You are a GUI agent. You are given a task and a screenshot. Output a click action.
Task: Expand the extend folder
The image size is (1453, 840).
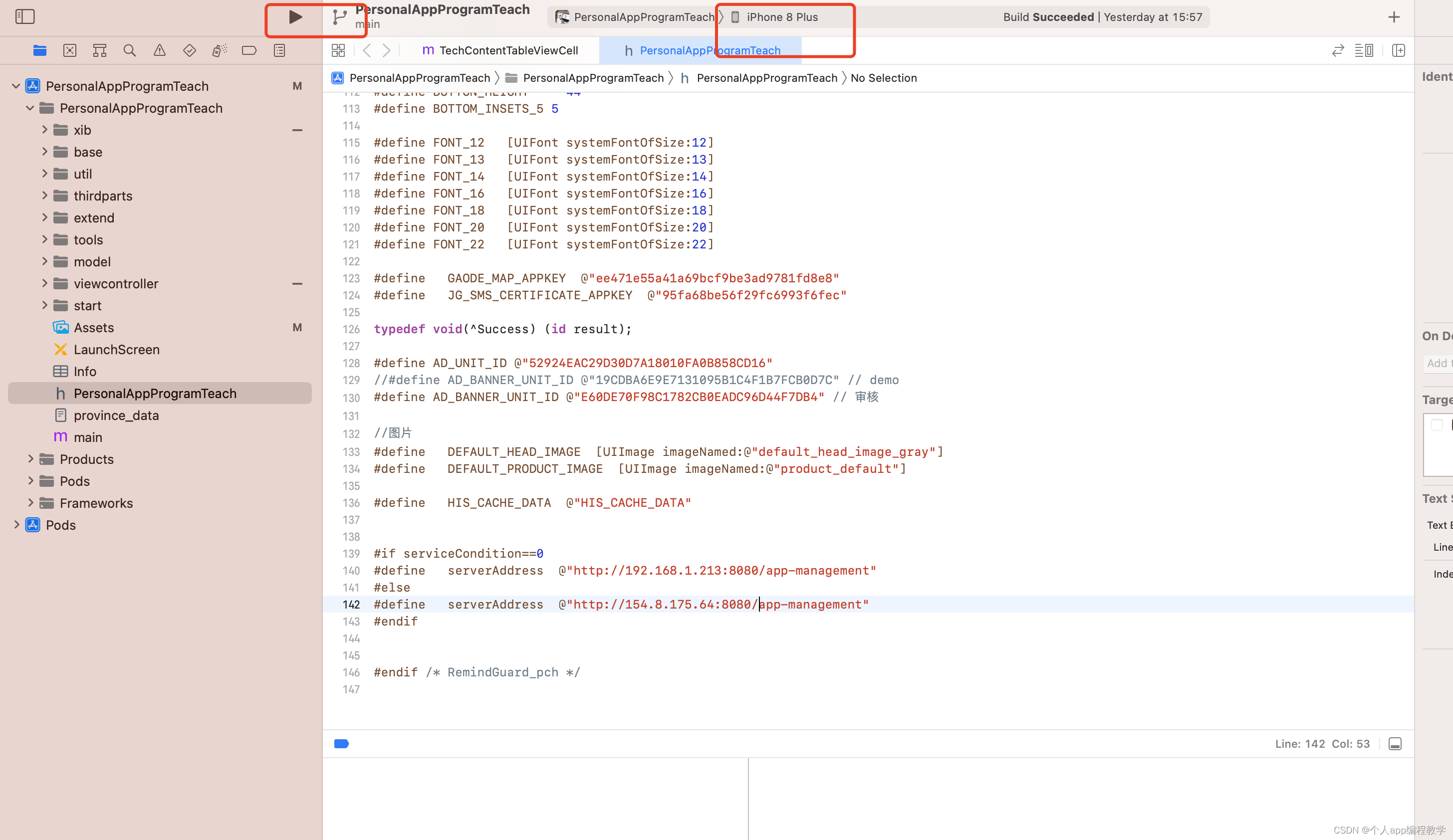(x=44, y=217)
